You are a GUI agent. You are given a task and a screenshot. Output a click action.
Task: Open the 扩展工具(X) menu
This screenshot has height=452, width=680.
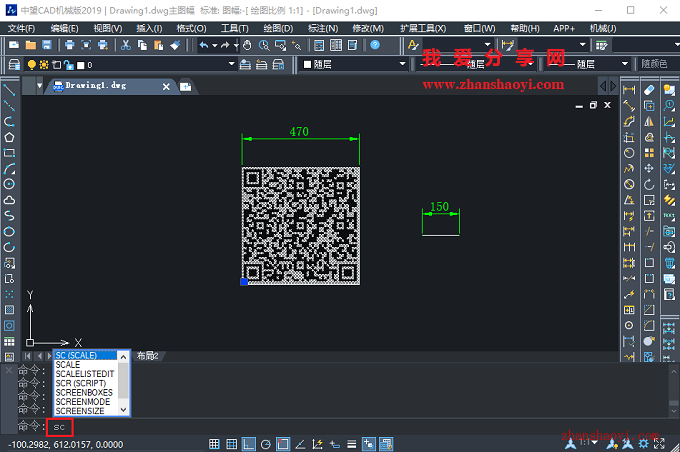click(x=423, y=29)
